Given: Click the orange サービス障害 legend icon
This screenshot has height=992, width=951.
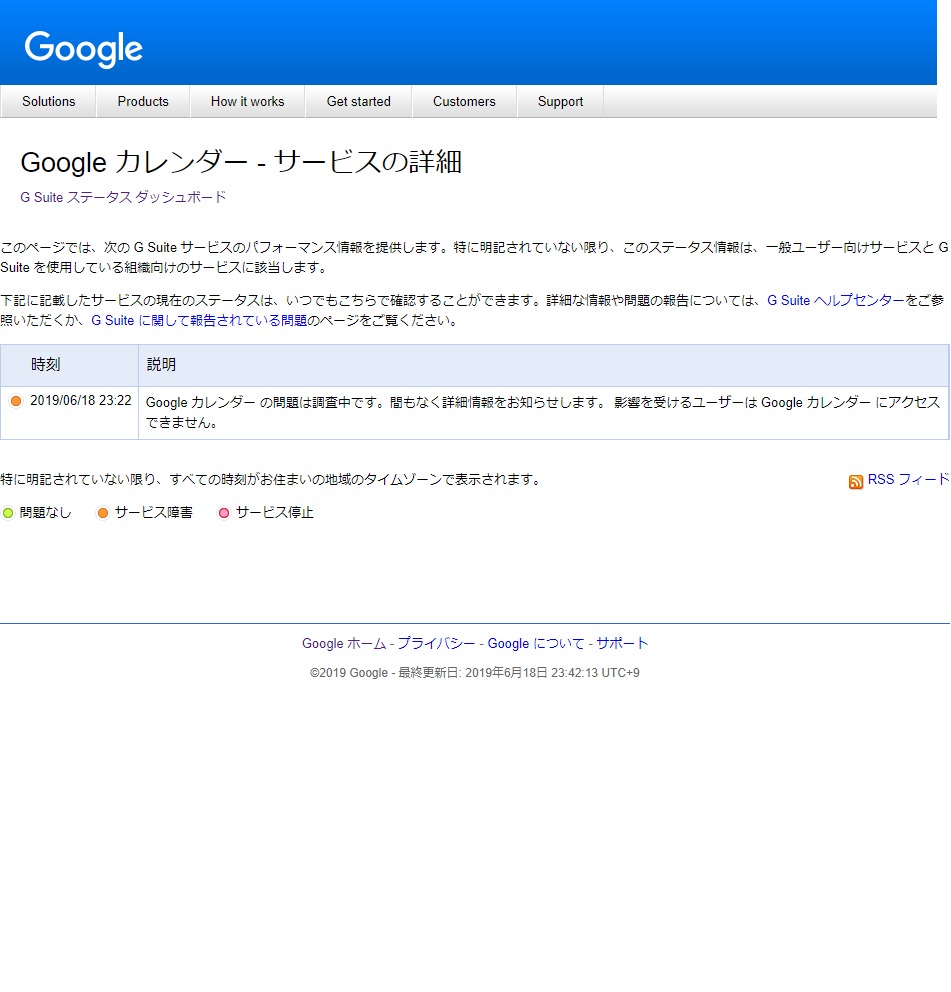Looking at the screenshot, I should coord(103,513).
